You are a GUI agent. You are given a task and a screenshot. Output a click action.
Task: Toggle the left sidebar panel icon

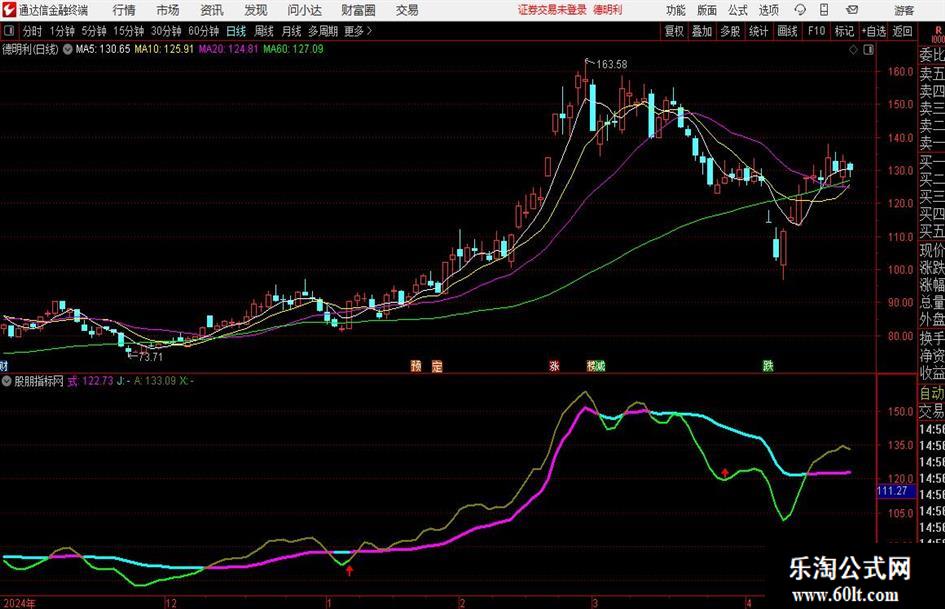click(9, 31)
